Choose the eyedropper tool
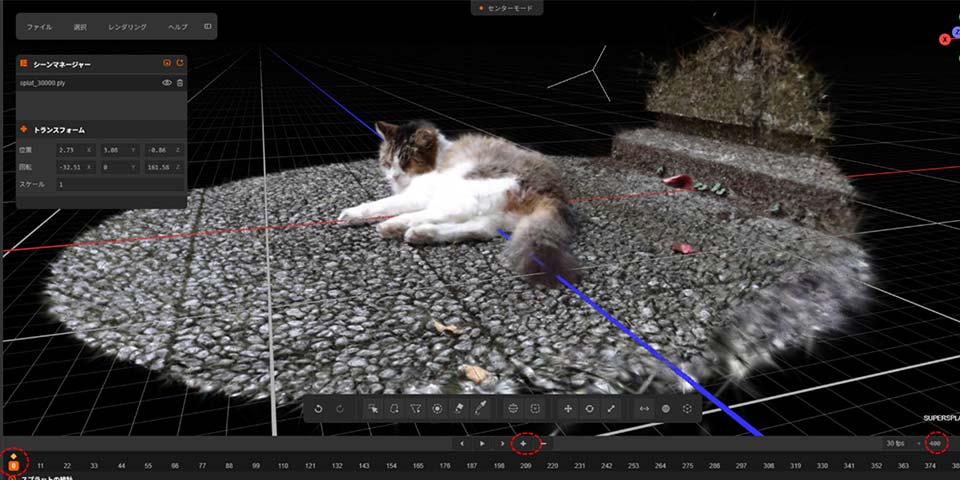 point(481,409)
